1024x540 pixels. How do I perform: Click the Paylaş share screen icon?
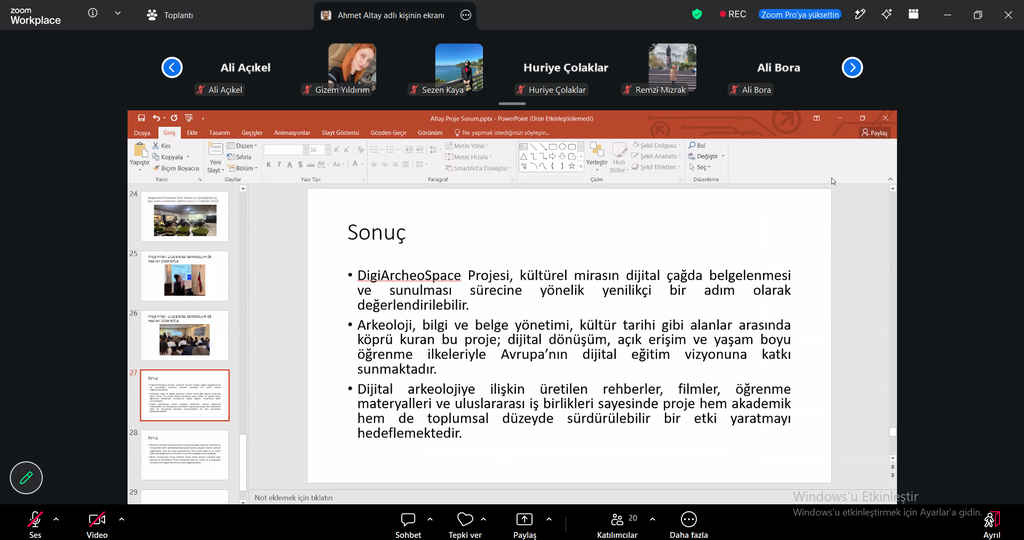tap(524, 520)
